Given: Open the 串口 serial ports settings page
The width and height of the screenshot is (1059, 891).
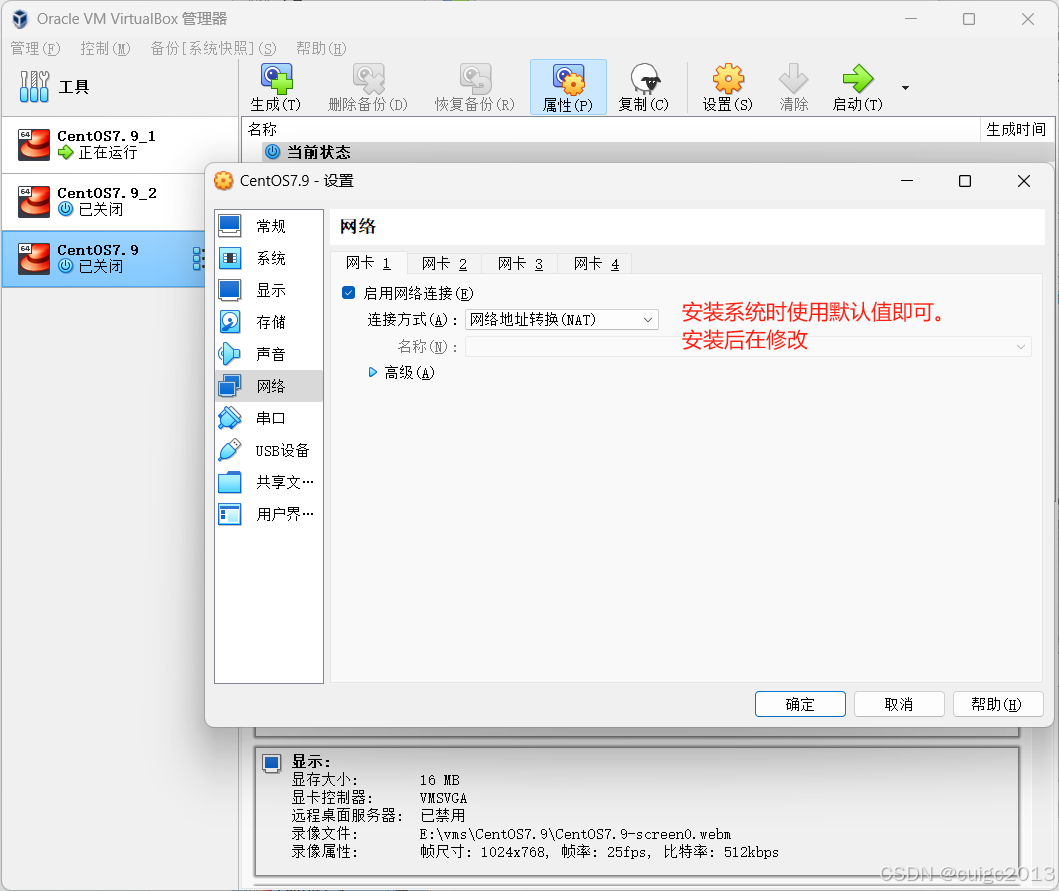Looking at the screenshot, I should tap(269, 418).
